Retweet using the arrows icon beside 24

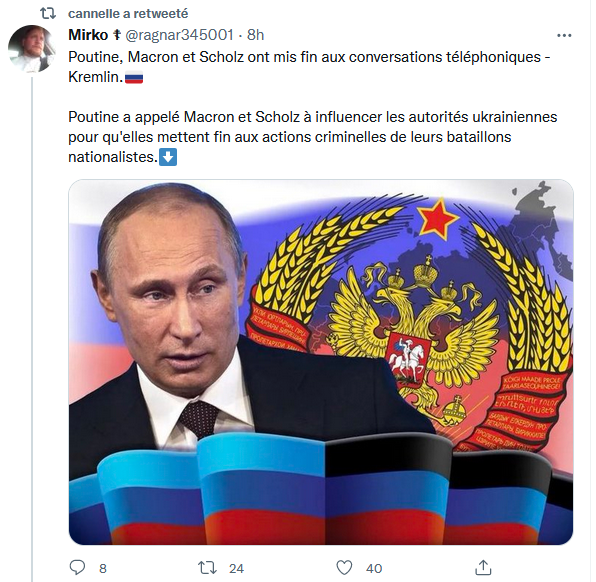pyautogui.click(x=208, y=568)
